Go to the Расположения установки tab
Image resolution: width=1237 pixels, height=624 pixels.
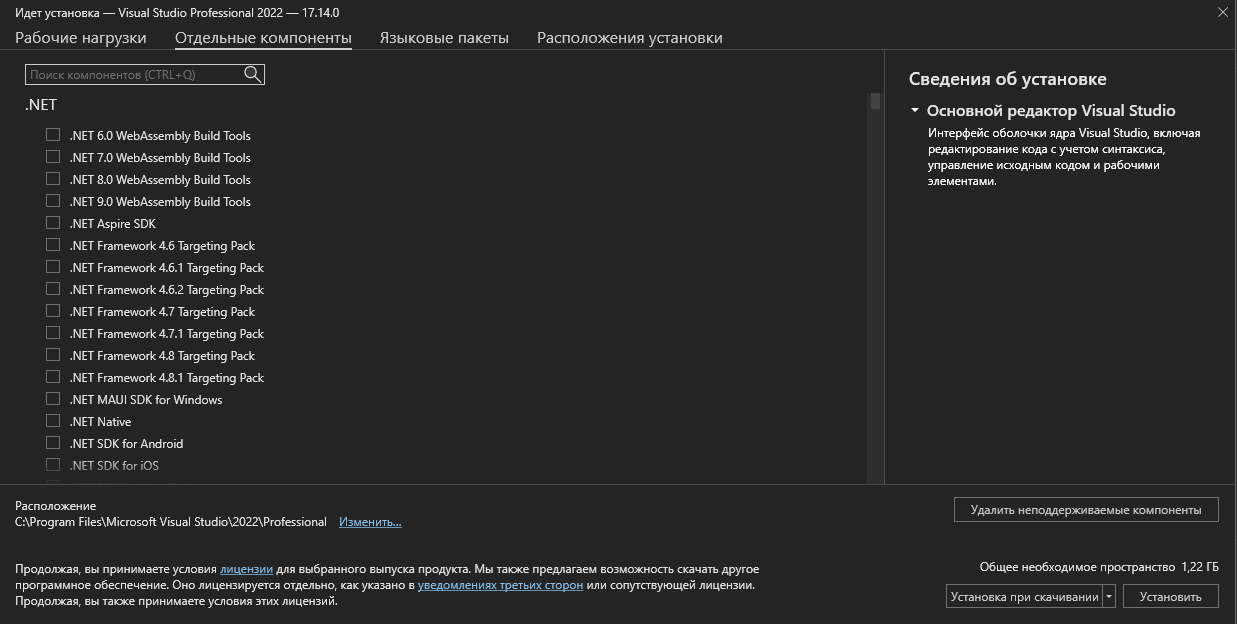(629, 38)
